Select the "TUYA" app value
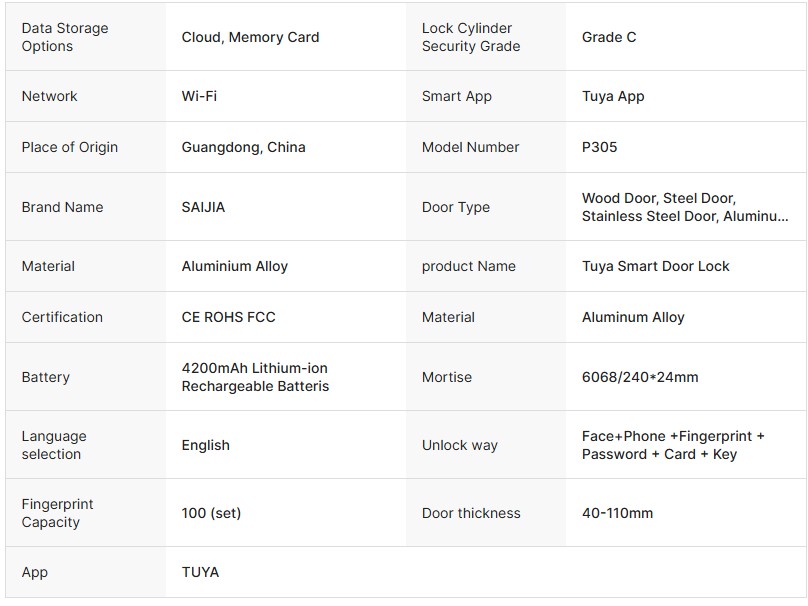 click(200, 572)
